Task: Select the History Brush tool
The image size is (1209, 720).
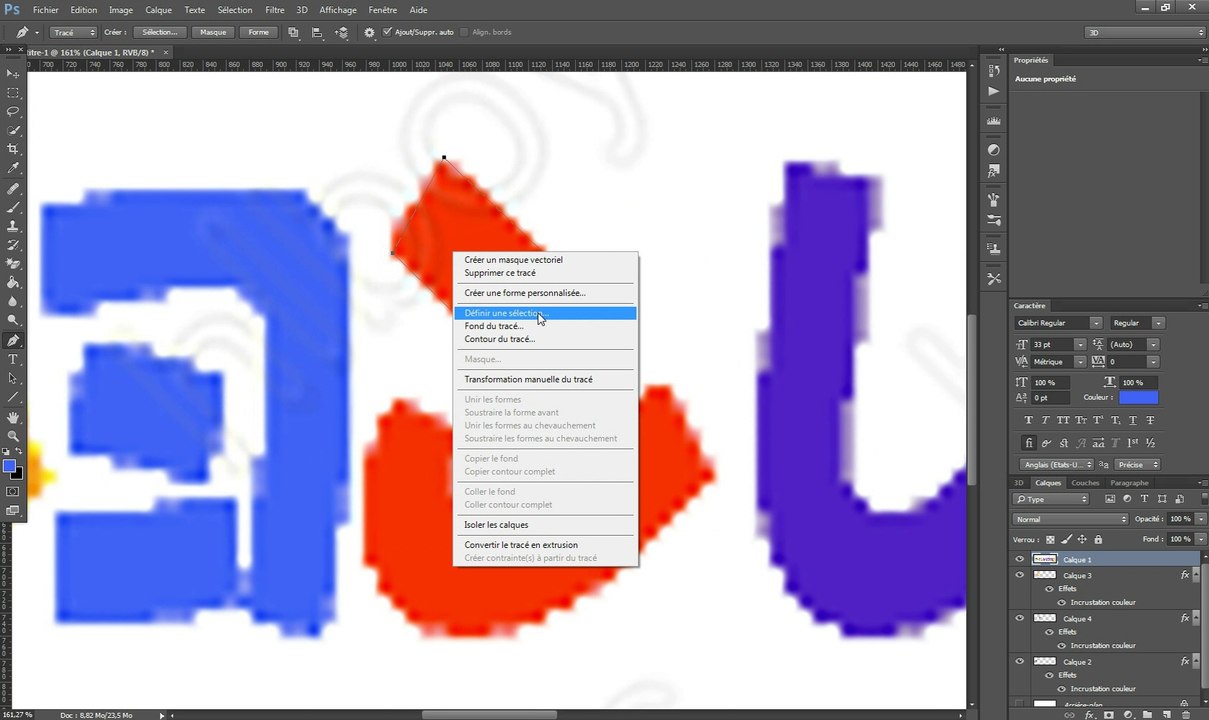Action: pyautogui.click(x=13, y=245)
